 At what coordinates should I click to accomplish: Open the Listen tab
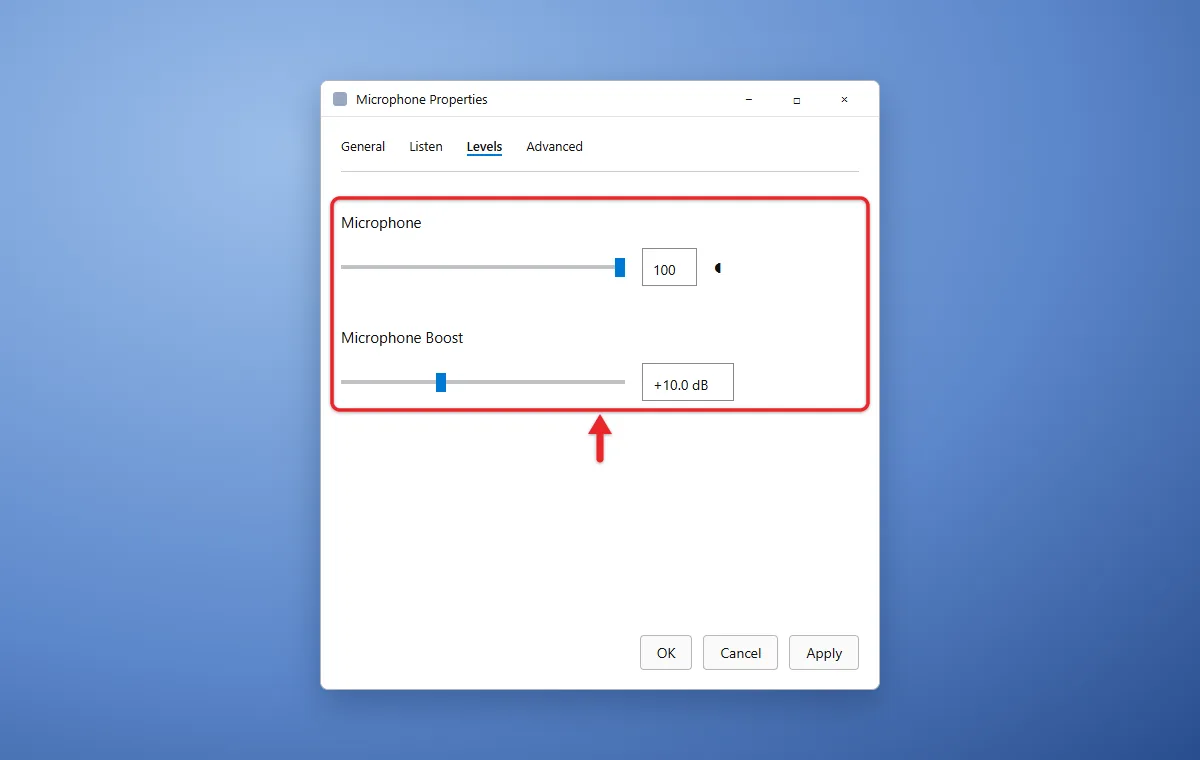click(x=426, y=146)
